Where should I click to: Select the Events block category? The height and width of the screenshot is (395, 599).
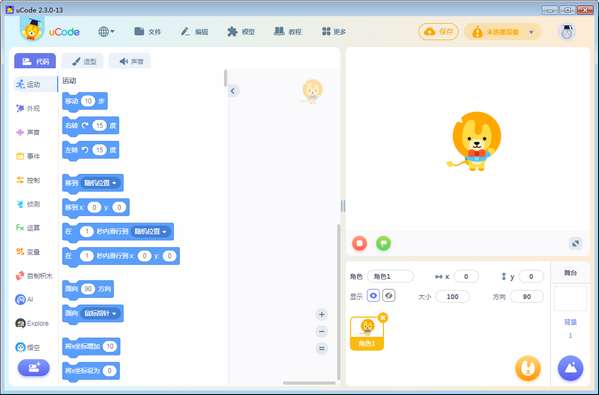(x=28, y=156)
